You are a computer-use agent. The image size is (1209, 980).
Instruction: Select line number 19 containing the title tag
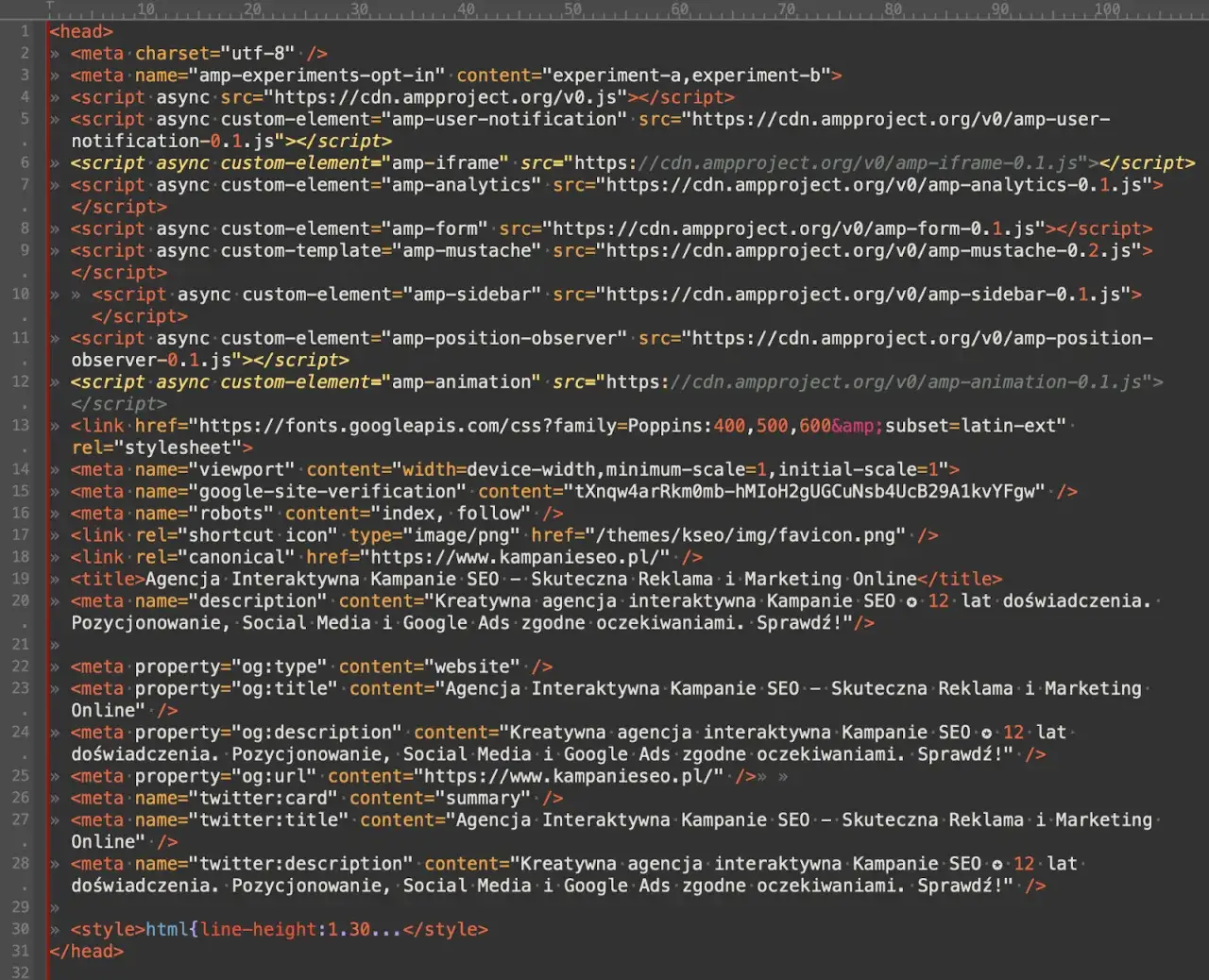[x=21, y=579]
